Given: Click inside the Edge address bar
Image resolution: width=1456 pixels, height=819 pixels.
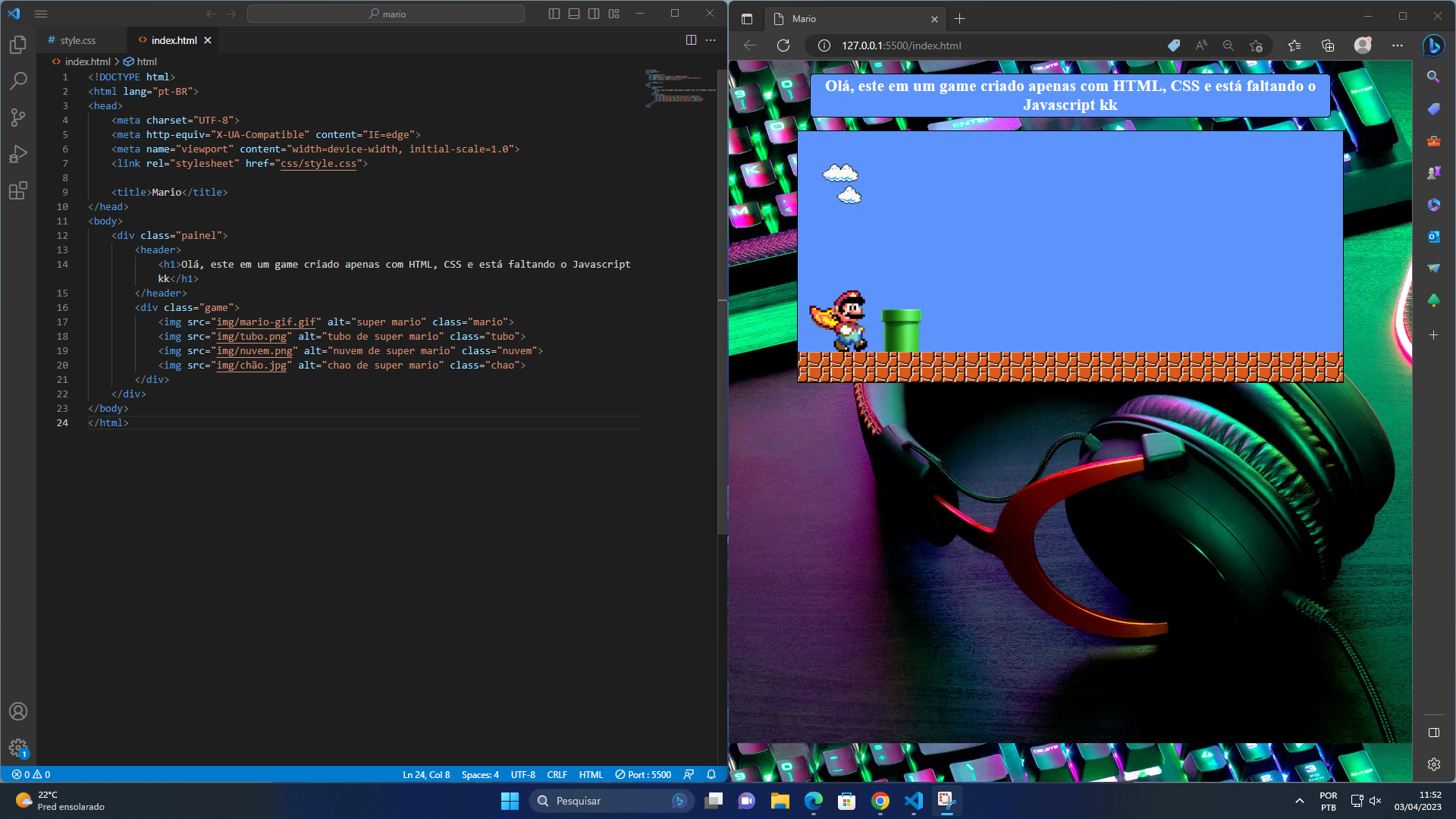Looking at the screenshot, I should click(948, 45).
